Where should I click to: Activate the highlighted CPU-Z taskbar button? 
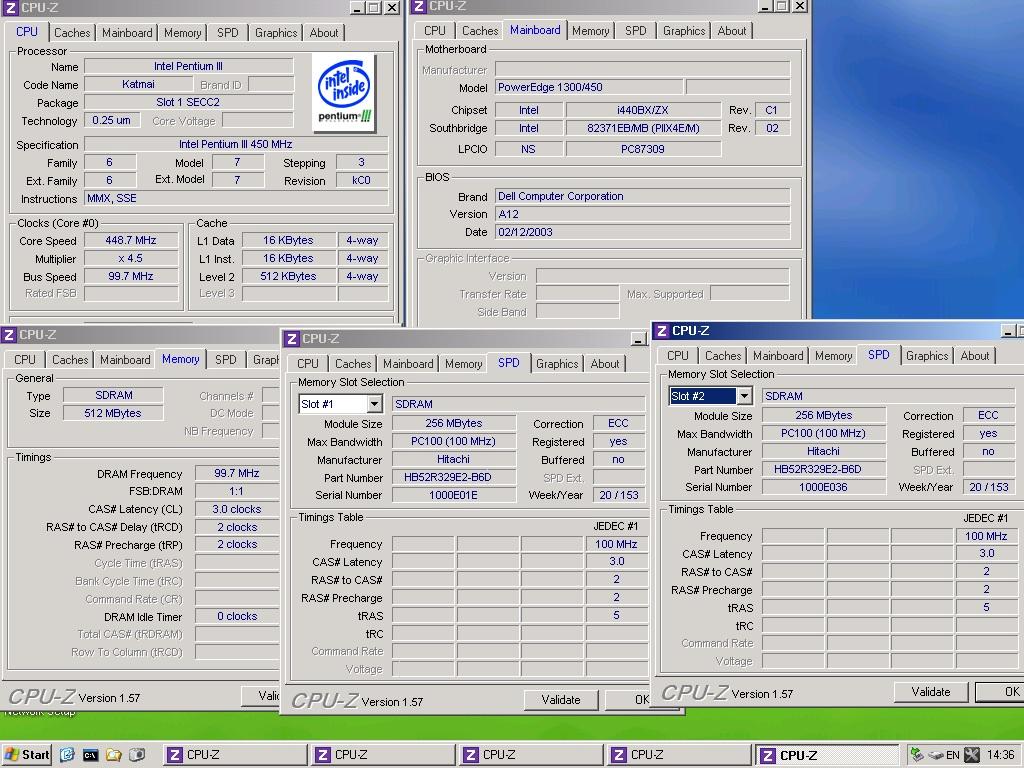pyautogui.click(x=828, y=755)
